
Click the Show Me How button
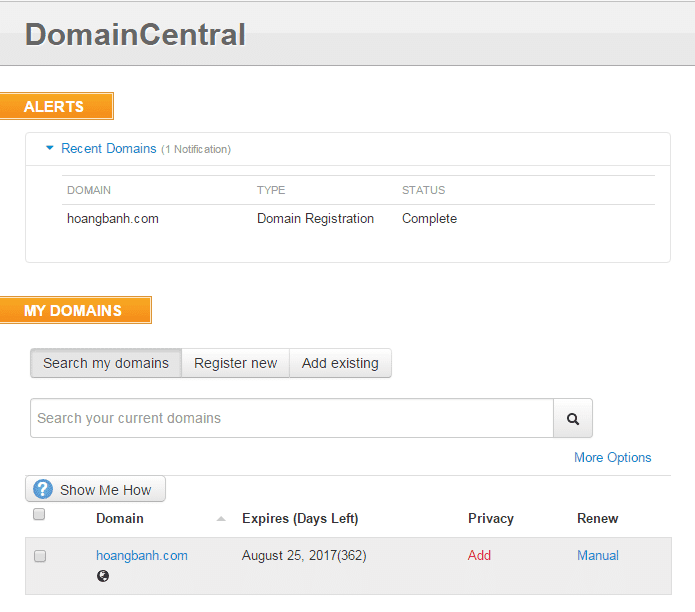click(95, 489)
